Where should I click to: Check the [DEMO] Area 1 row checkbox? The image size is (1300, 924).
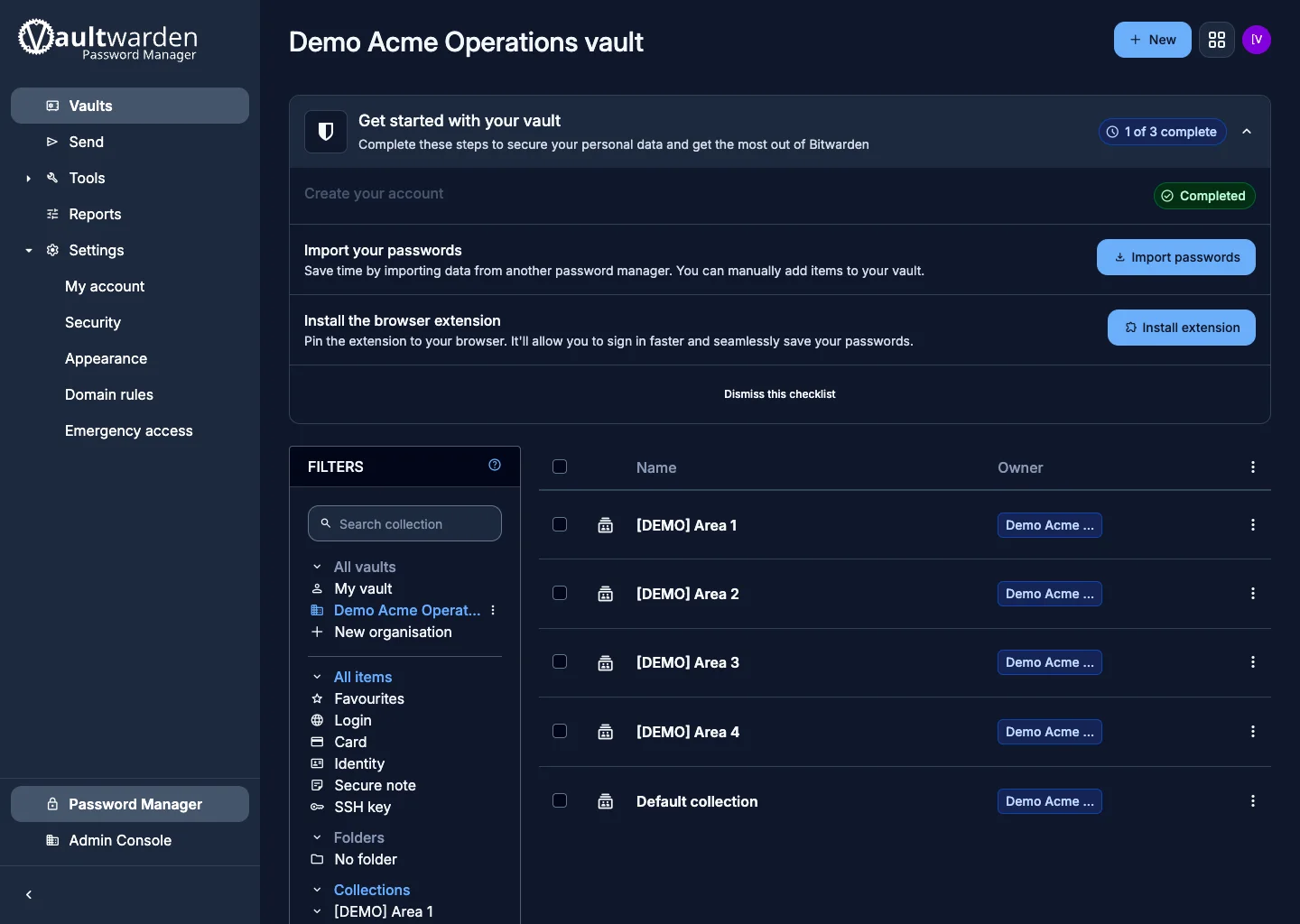point(560,524)
